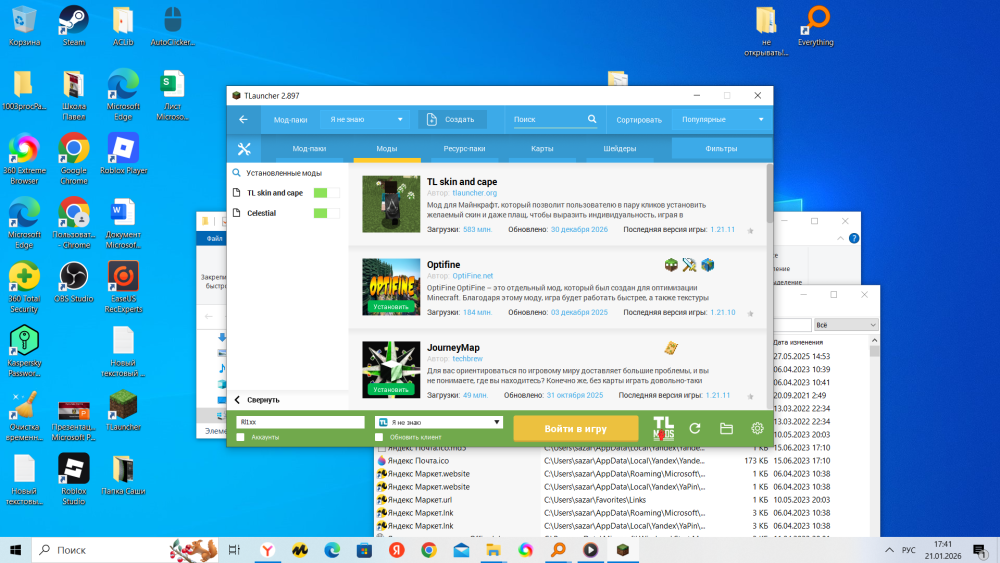Click the Дата изменения column header
The image size is (1000, 563).
click(798, 342)
